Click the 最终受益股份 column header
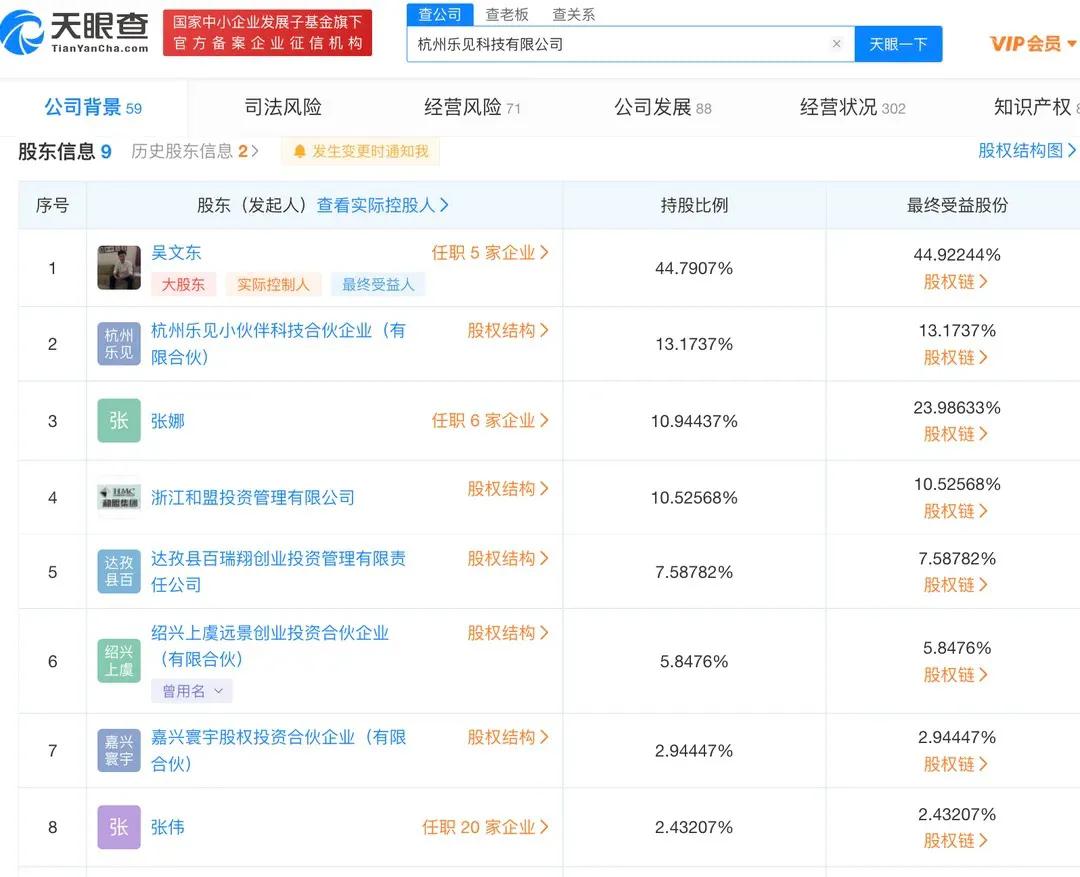This screenshot has height=877, width=1080. pos(957,205)
